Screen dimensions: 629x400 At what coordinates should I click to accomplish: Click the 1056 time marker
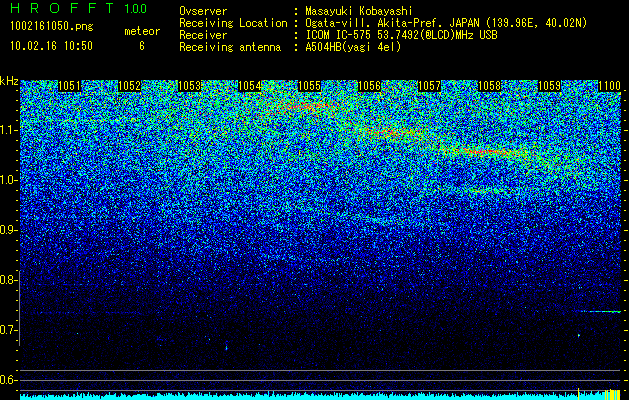[x=369, y=86]
